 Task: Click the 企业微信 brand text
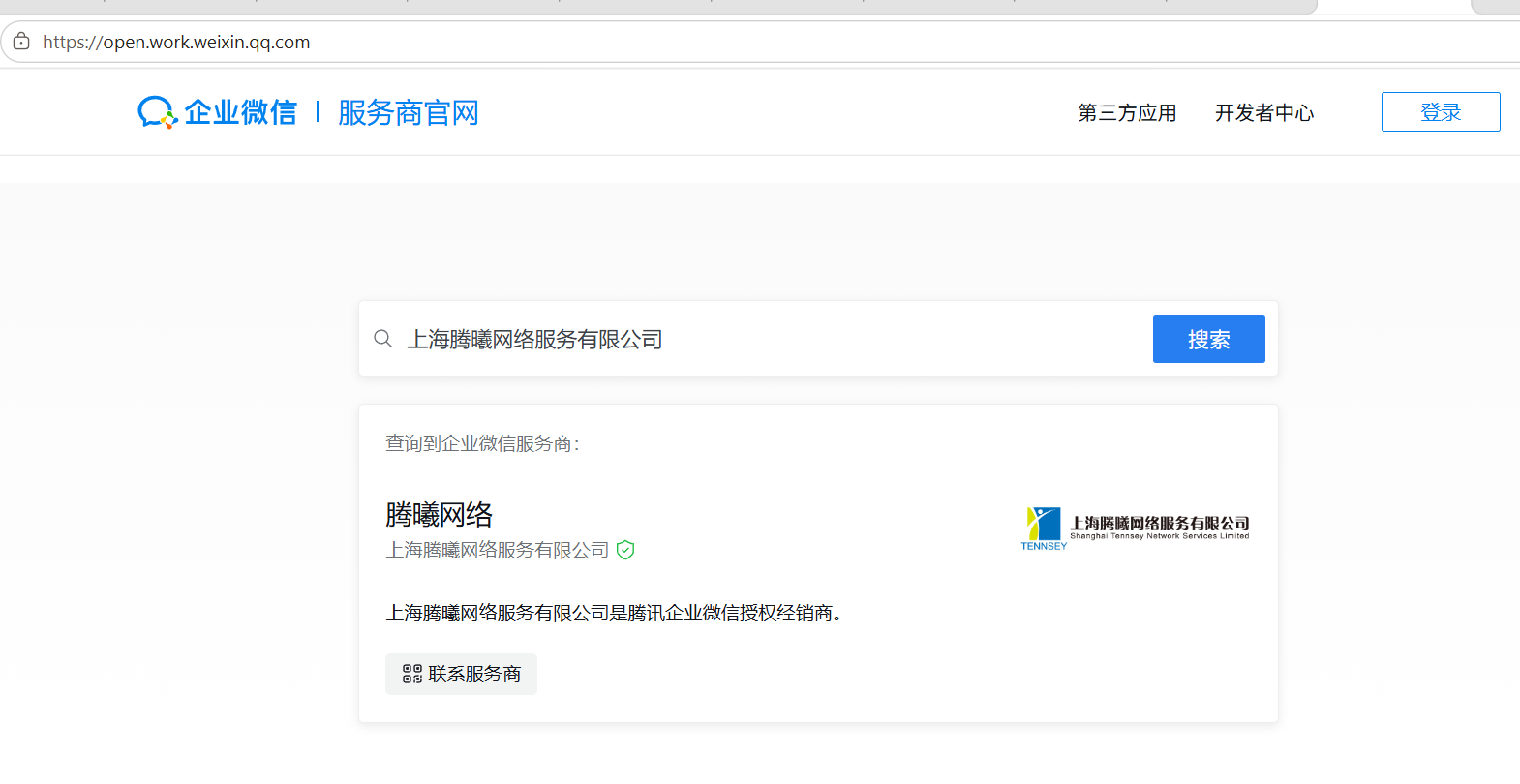pyautogui.click(x=241, y=112)
